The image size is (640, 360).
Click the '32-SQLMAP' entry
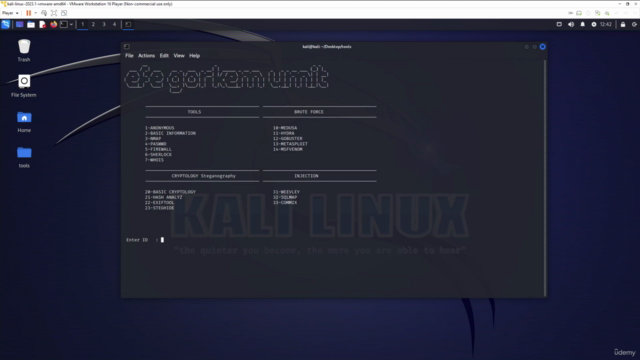click(x=285, y=197)
